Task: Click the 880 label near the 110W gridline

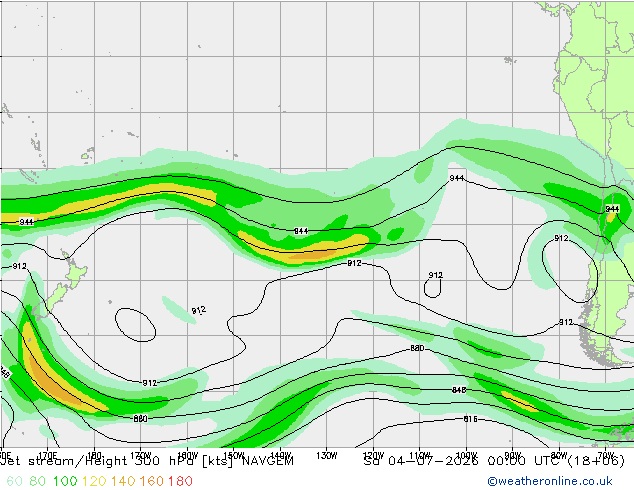Action: 417,348
